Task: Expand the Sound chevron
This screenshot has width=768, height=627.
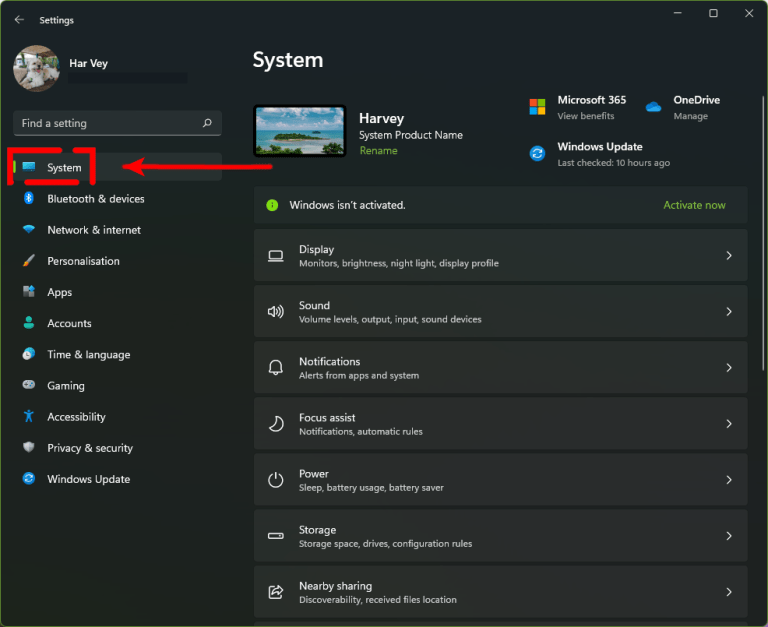Action: coord(729,312)
